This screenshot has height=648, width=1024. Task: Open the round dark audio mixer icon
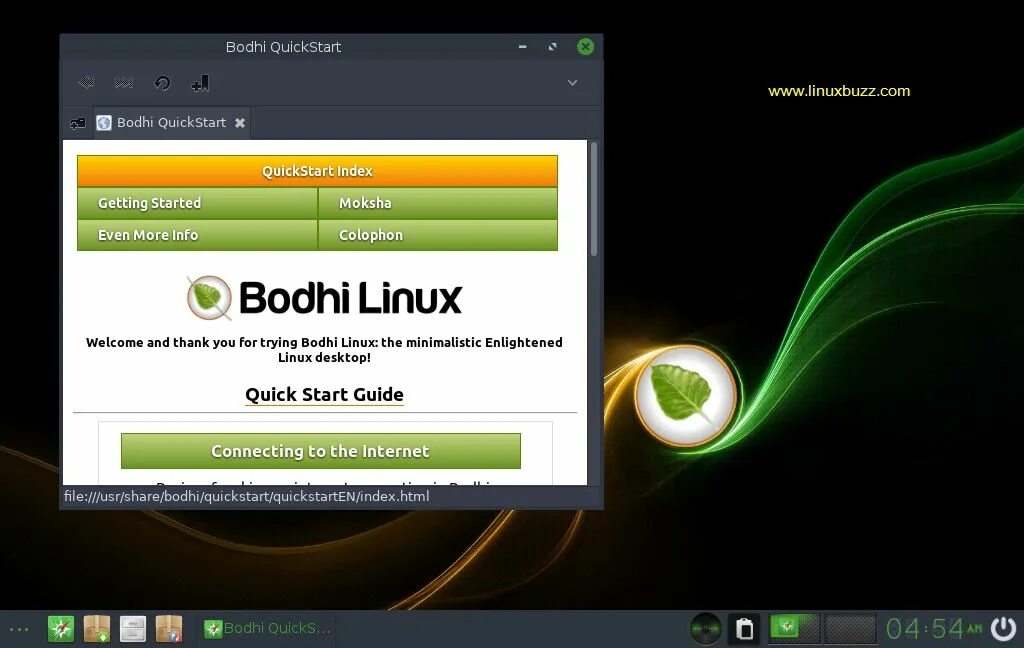(x=706, y=629)
